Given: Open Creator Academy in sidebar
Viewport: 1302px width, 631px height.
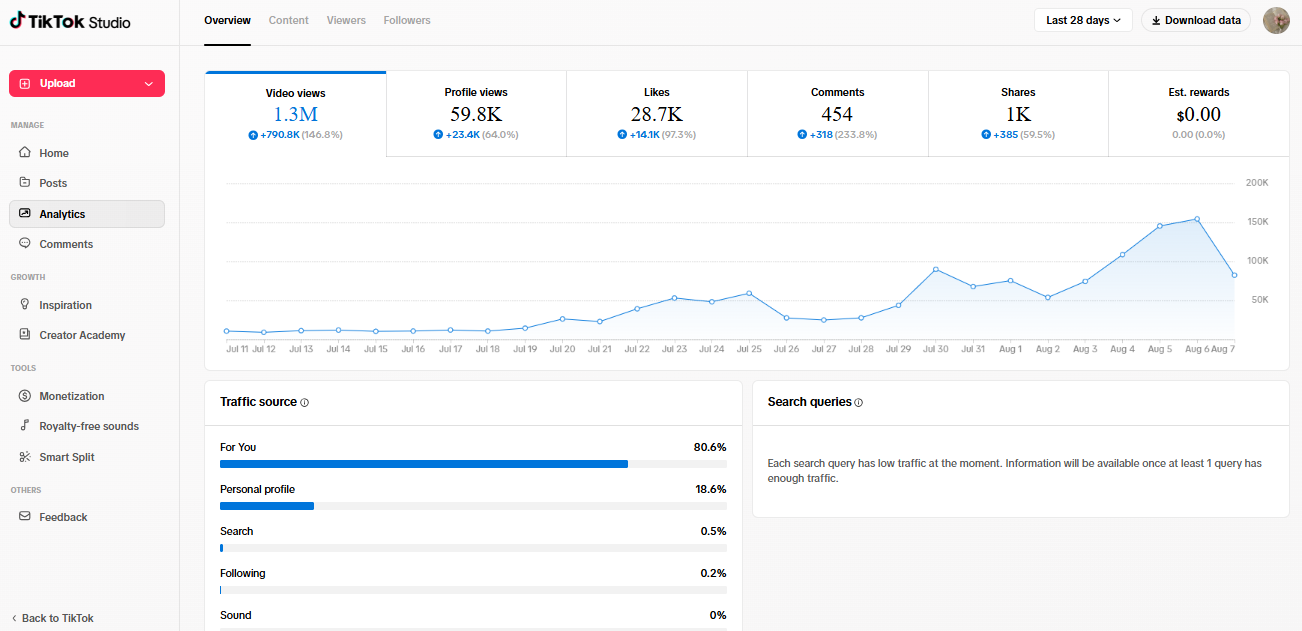Looking at the screenshot, I should pos(87,335).
